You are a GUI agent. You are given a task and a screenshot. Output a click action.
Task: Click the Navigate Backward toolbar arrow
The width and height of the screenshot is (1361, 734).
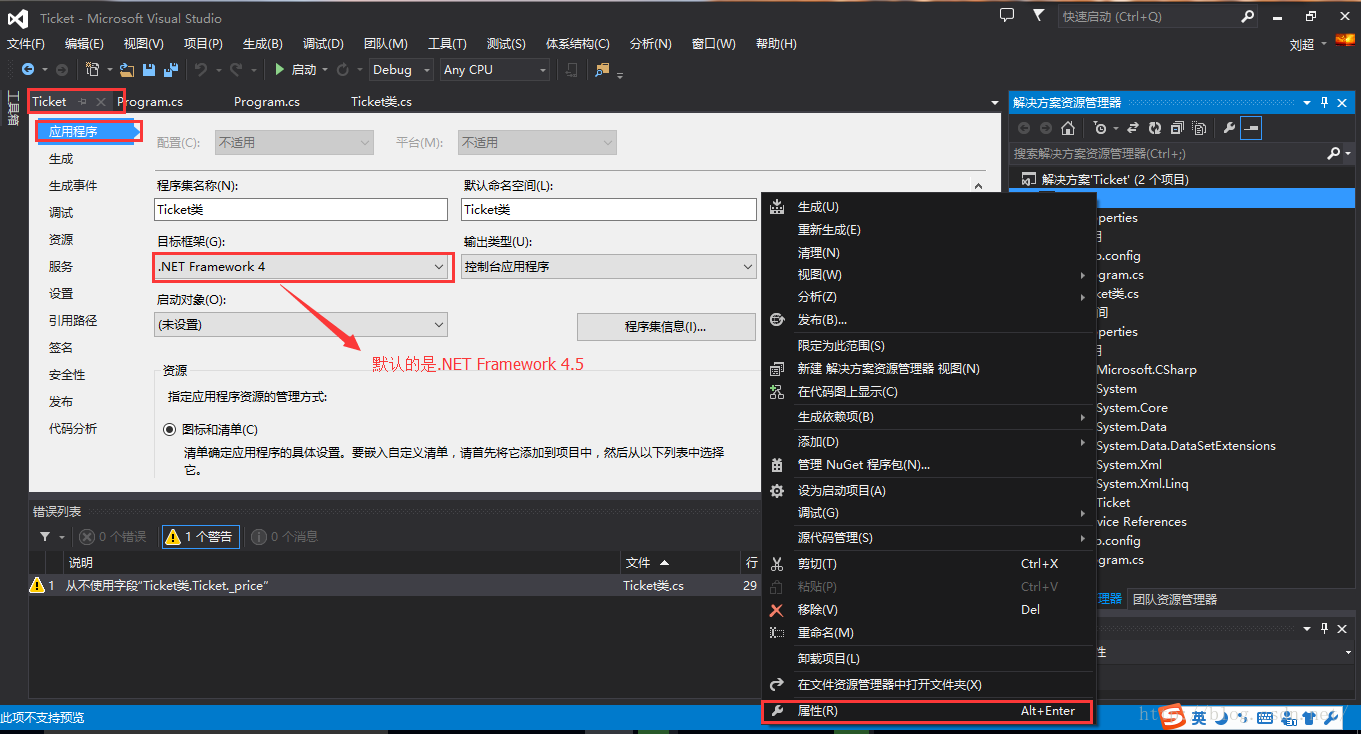pyautogui.click(x=28, y=70)
